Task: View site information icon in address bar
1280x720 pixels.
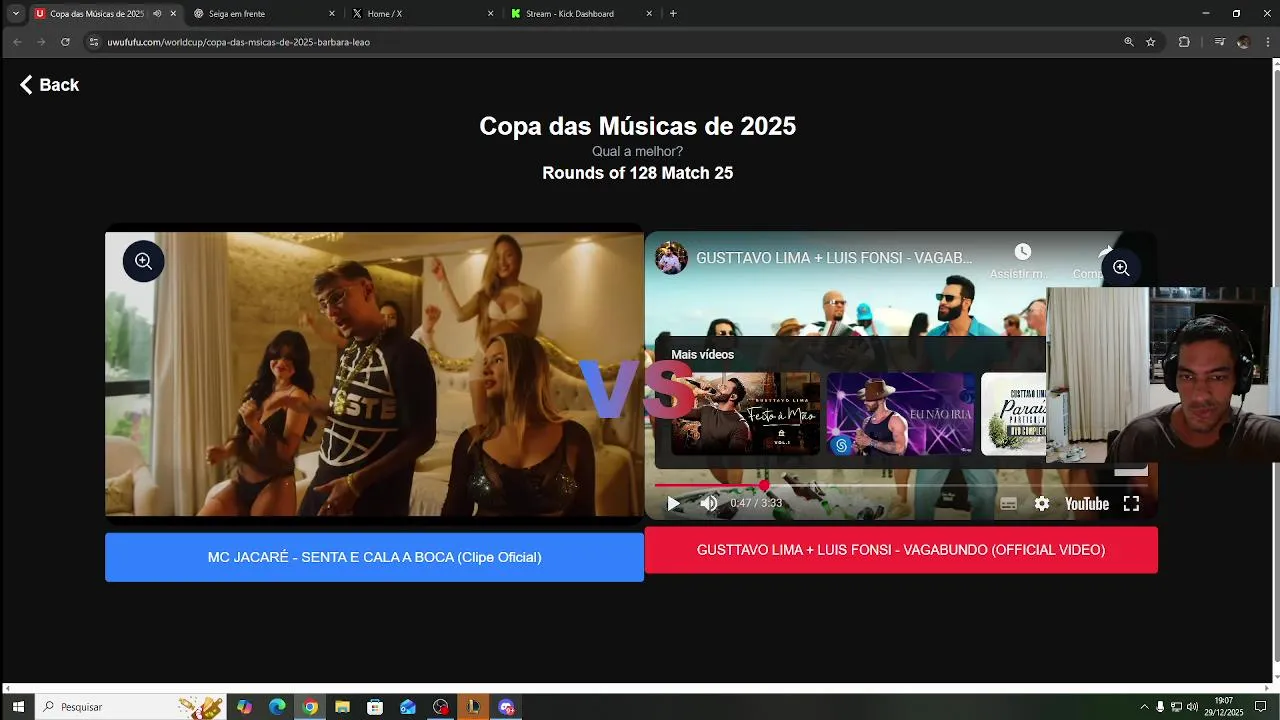Action: 94,42
